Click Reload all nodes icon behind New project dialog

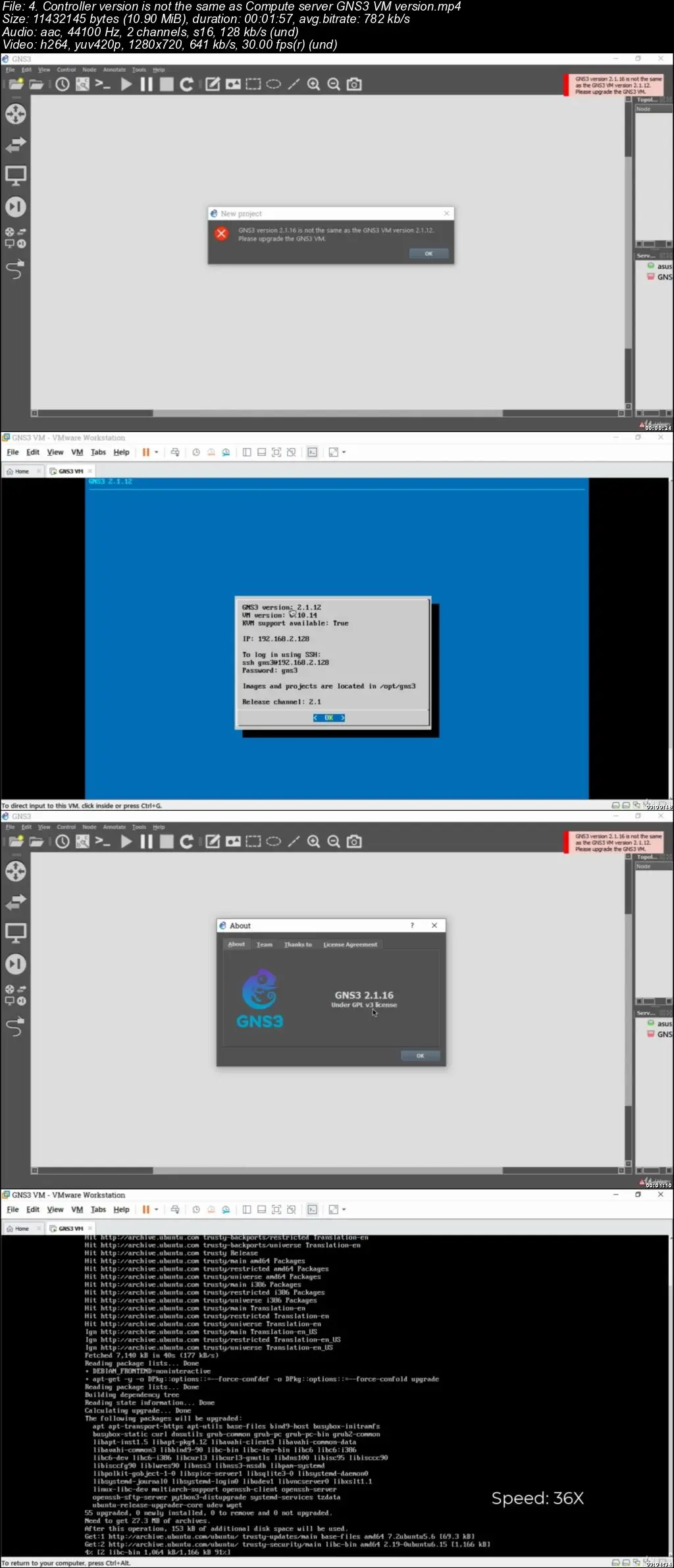(187, 84)
